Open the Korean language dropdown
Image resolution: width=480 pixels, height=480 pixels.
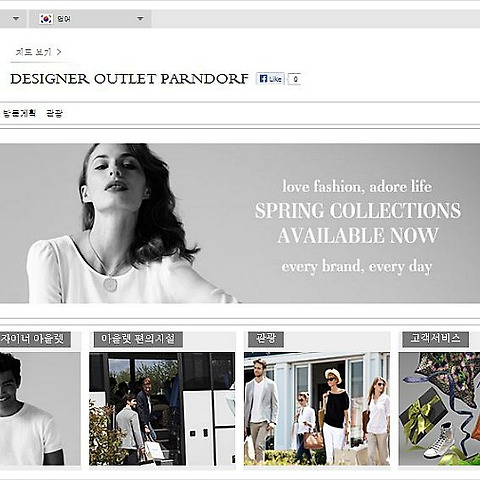90,19
